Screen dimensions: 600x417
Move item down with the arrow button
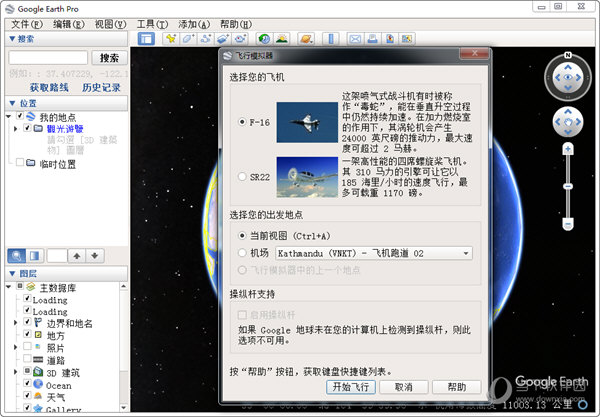pyautogui.click(x=95, y=256)
